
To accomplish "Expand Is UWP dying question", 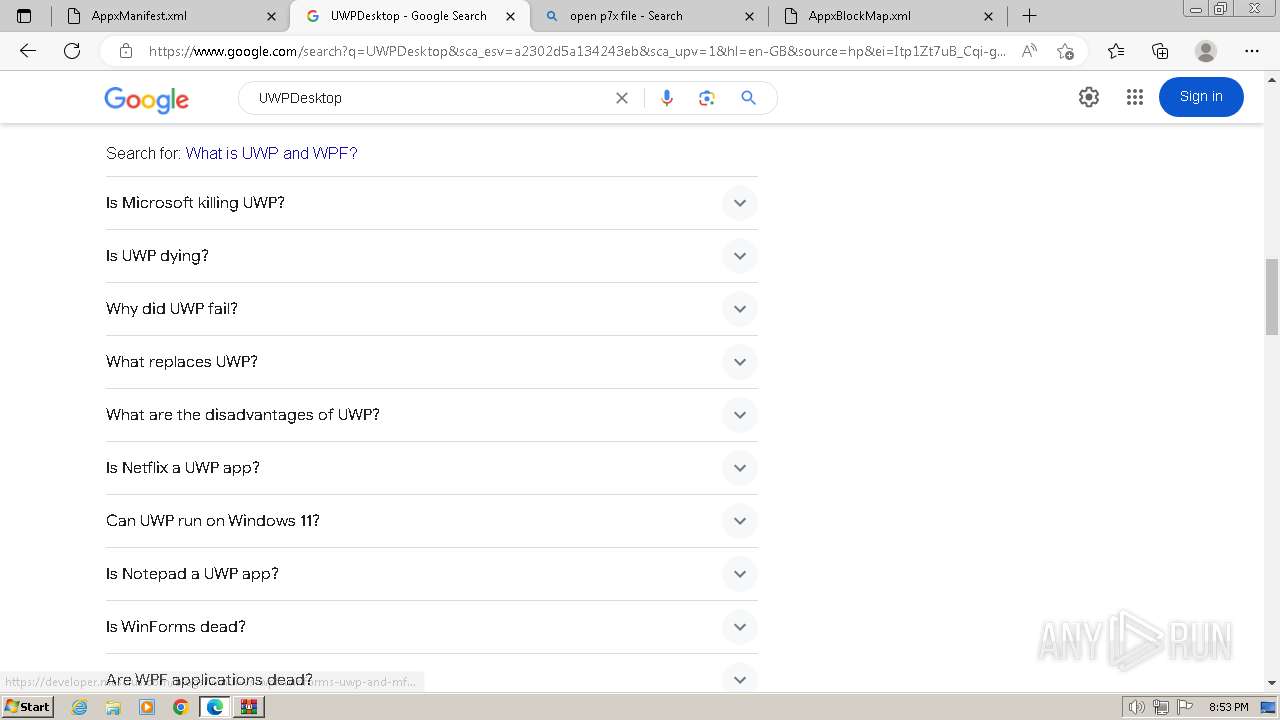I will (432, 256).
